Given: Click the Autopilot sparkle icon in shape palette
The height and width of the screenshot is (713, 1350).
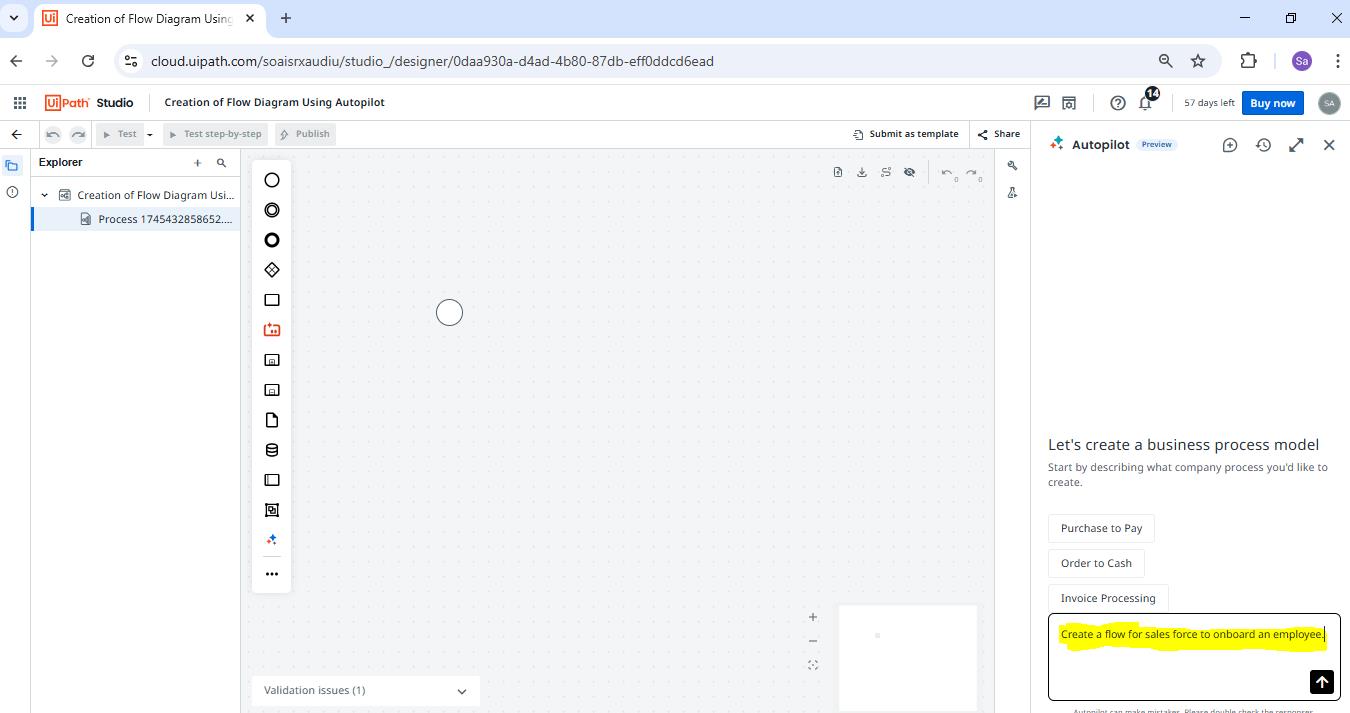Looking at the screenshot, I should coord(271,539).
